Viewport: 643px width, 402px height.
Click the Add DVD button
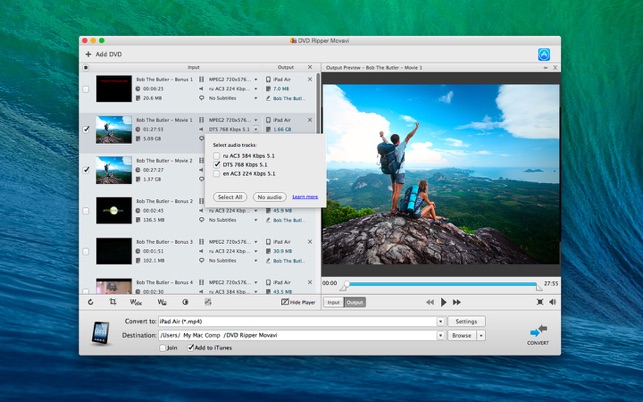(103, 54)
